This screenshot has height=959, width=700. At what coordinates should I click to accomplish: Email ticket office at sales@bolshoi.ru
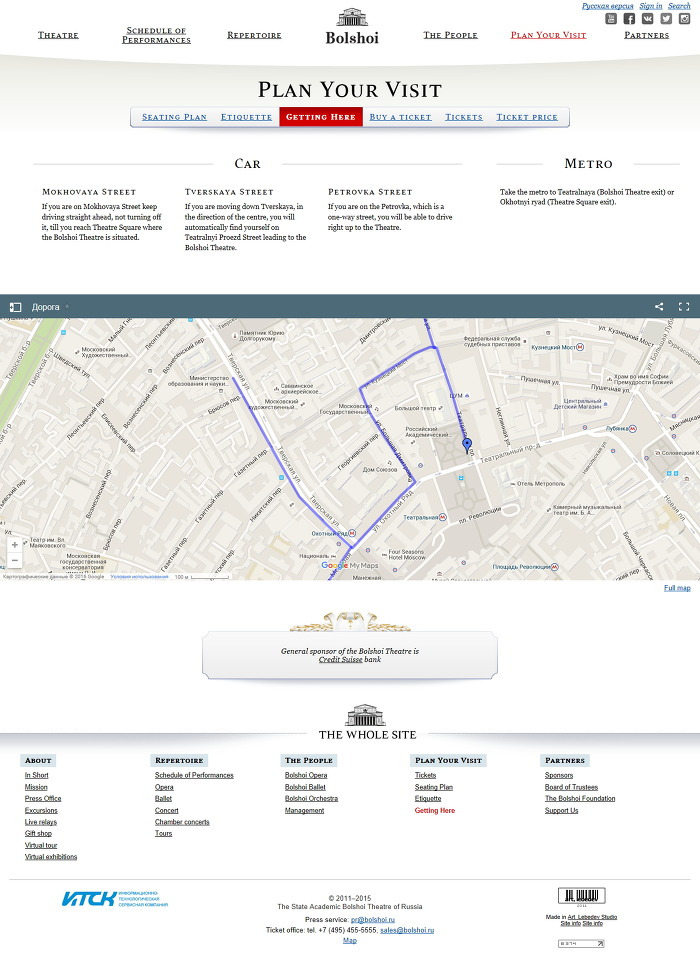point(407,930)
